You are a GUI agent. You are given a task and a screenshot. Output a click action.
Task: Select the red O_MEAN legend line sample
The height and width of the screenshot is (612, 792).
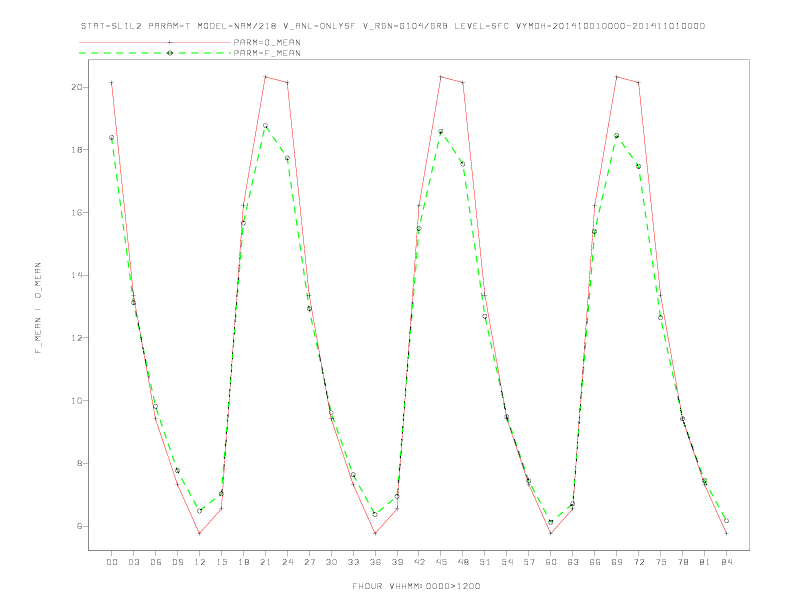coord(155,42)
